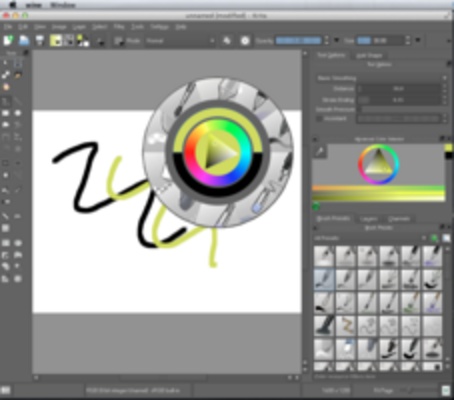Click the blue Open document toolbar icon
This screenshot has height=400, width=454.
(24, 41)
